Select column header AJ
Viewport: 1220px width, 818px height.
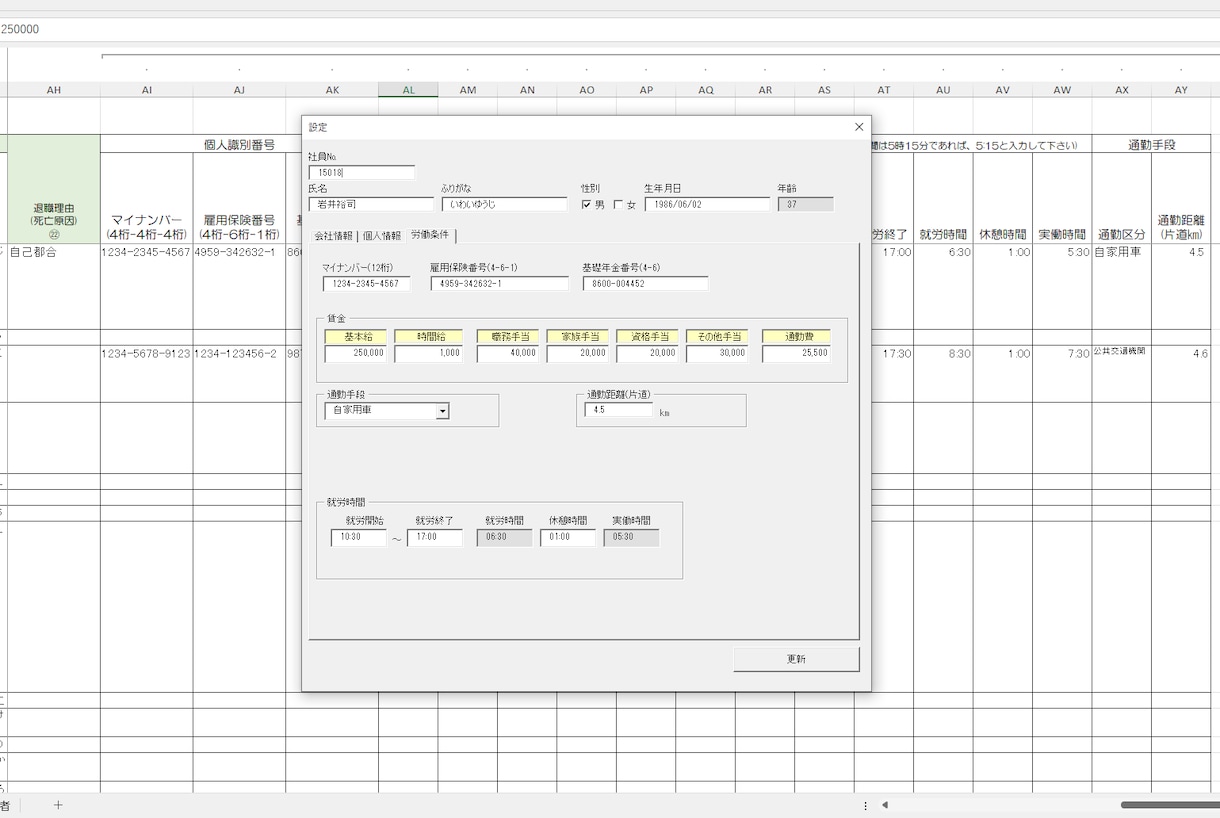(239, 90)
